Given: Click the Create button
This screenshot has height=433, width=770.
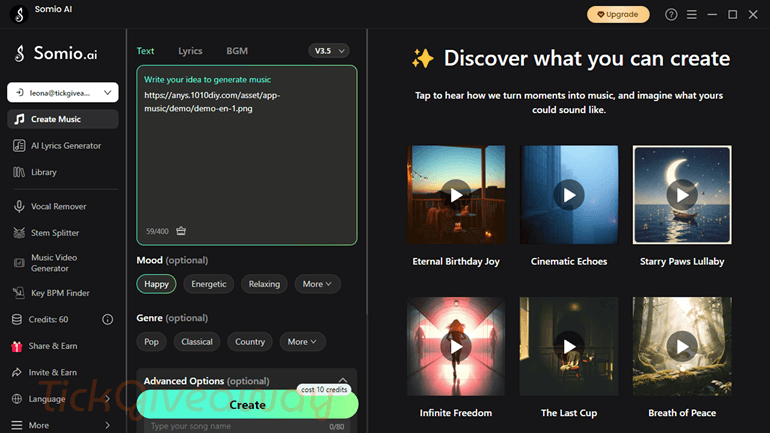Looking at the screenshot, I should click(248, 405).
